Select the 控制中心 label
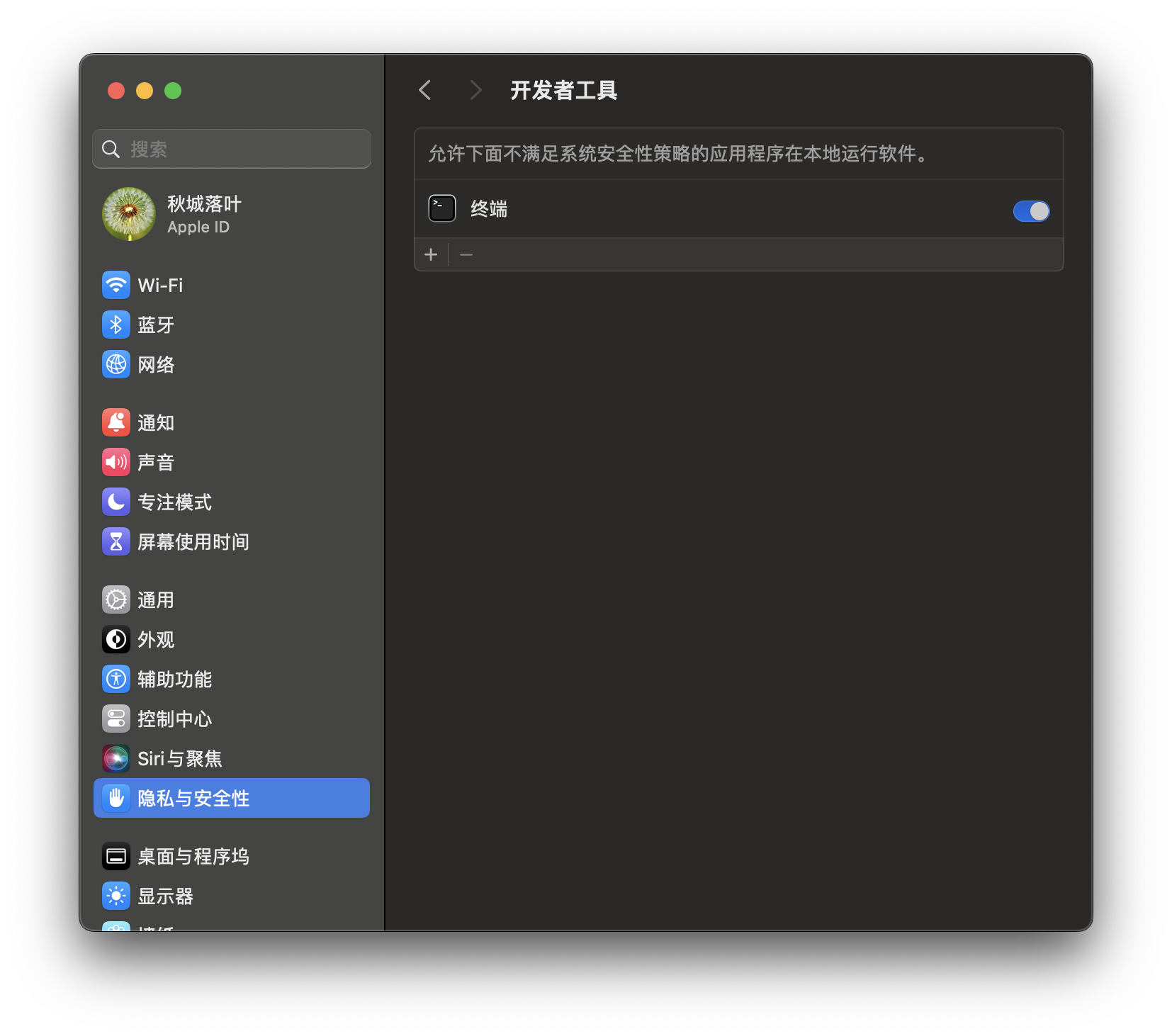Viewport: 1172px width, 1036px height. (174, 719)
